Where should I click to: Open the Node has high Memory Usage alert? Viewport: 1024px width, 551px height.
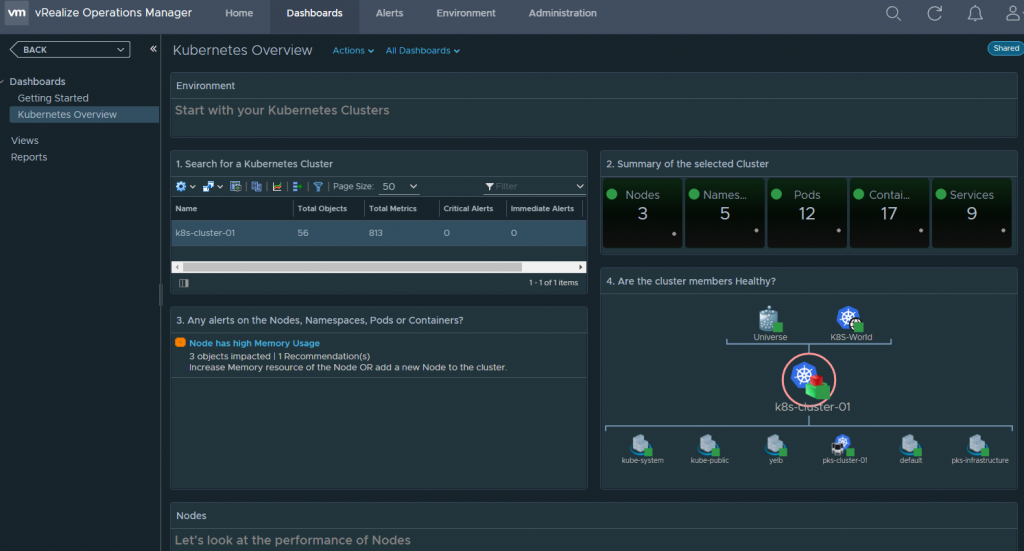click(x=254, y=343)
